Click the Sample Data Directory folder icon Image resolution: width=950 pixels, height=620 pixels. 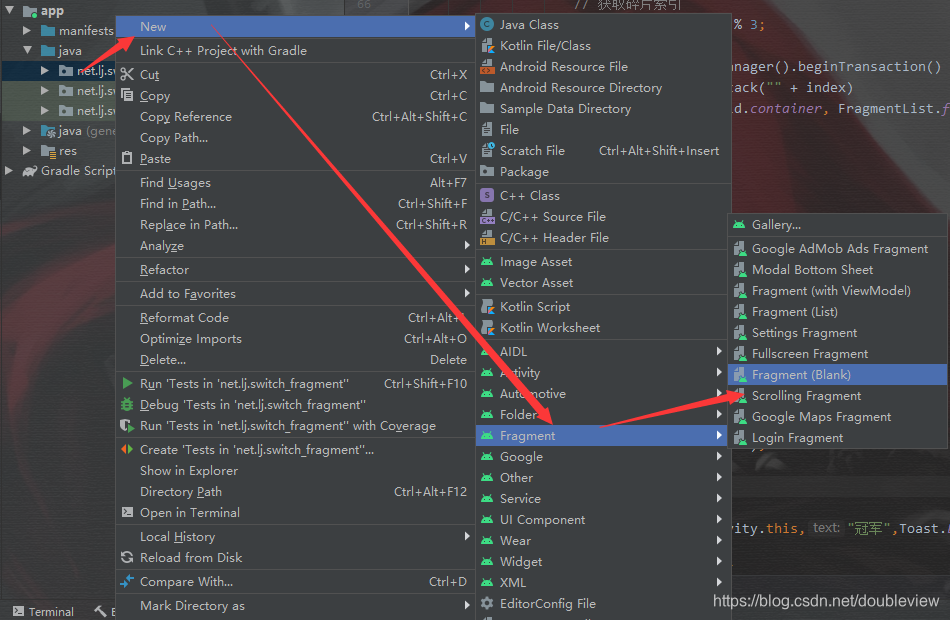[x=487, y=108]
